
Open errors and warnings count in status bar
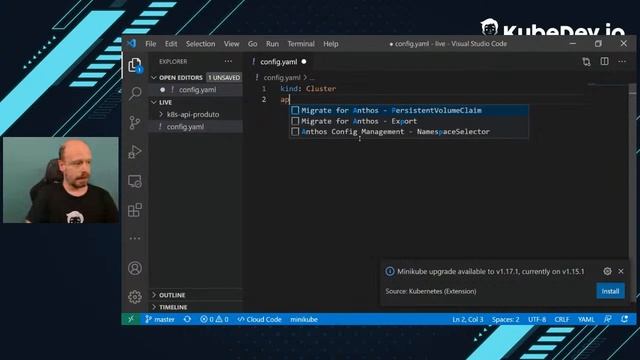pyautogui.click(x=214, y=319)
